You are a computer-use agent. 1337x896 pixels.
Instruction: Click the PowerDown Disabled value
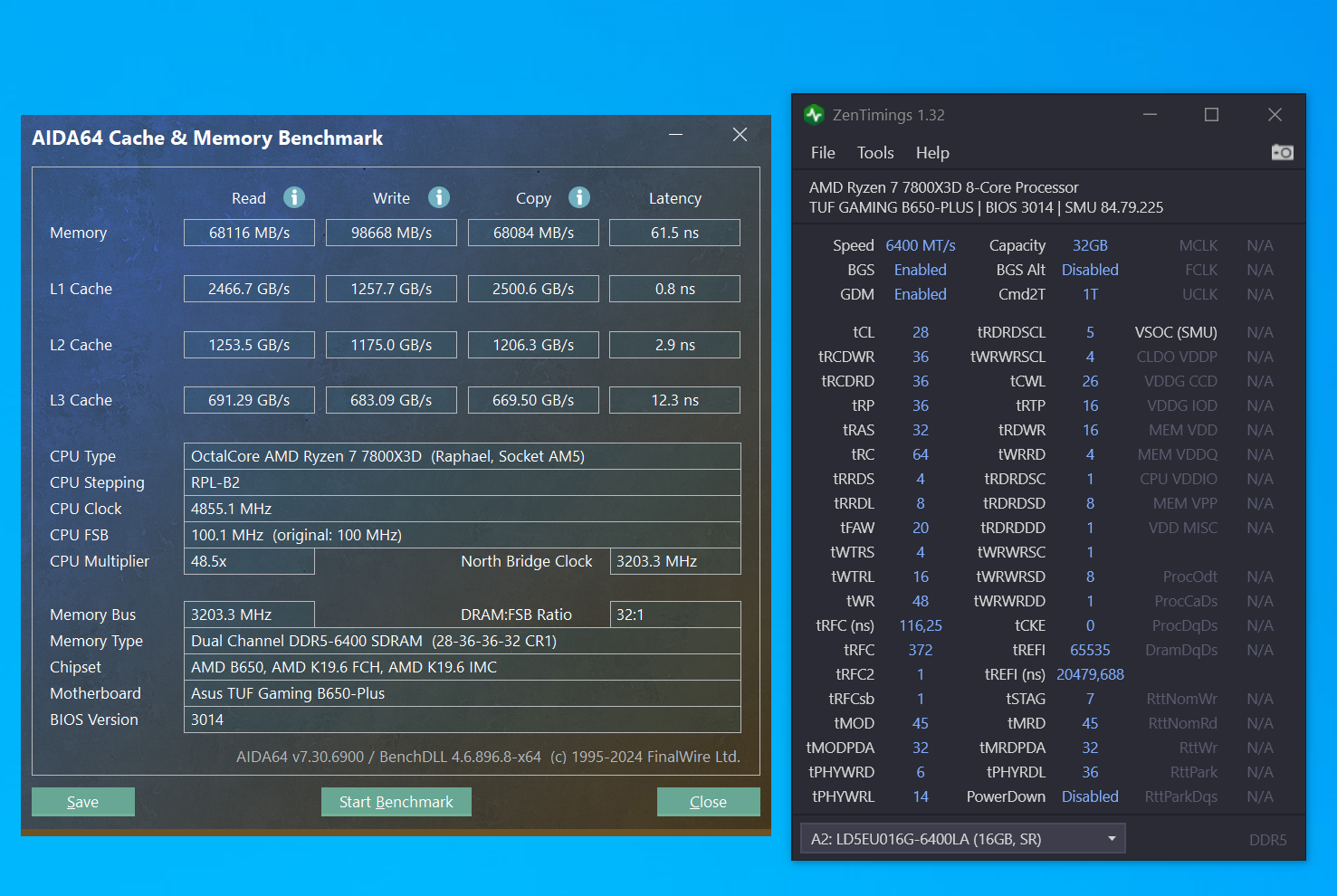pyautogui.click(x=1090, y=796)
